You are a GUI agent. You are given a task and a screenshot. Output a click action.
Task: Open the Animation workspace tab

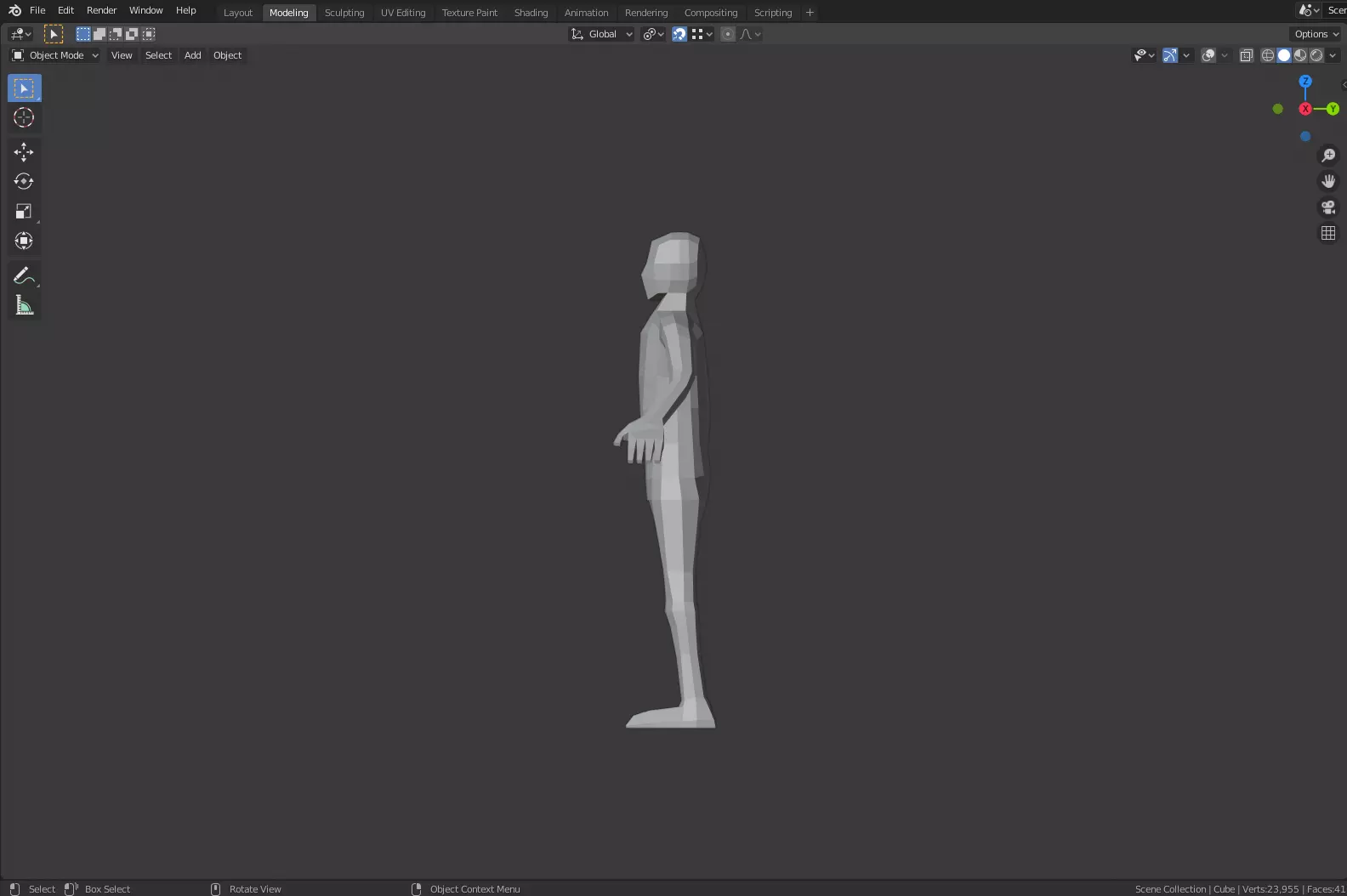click(x=587, y=13)
